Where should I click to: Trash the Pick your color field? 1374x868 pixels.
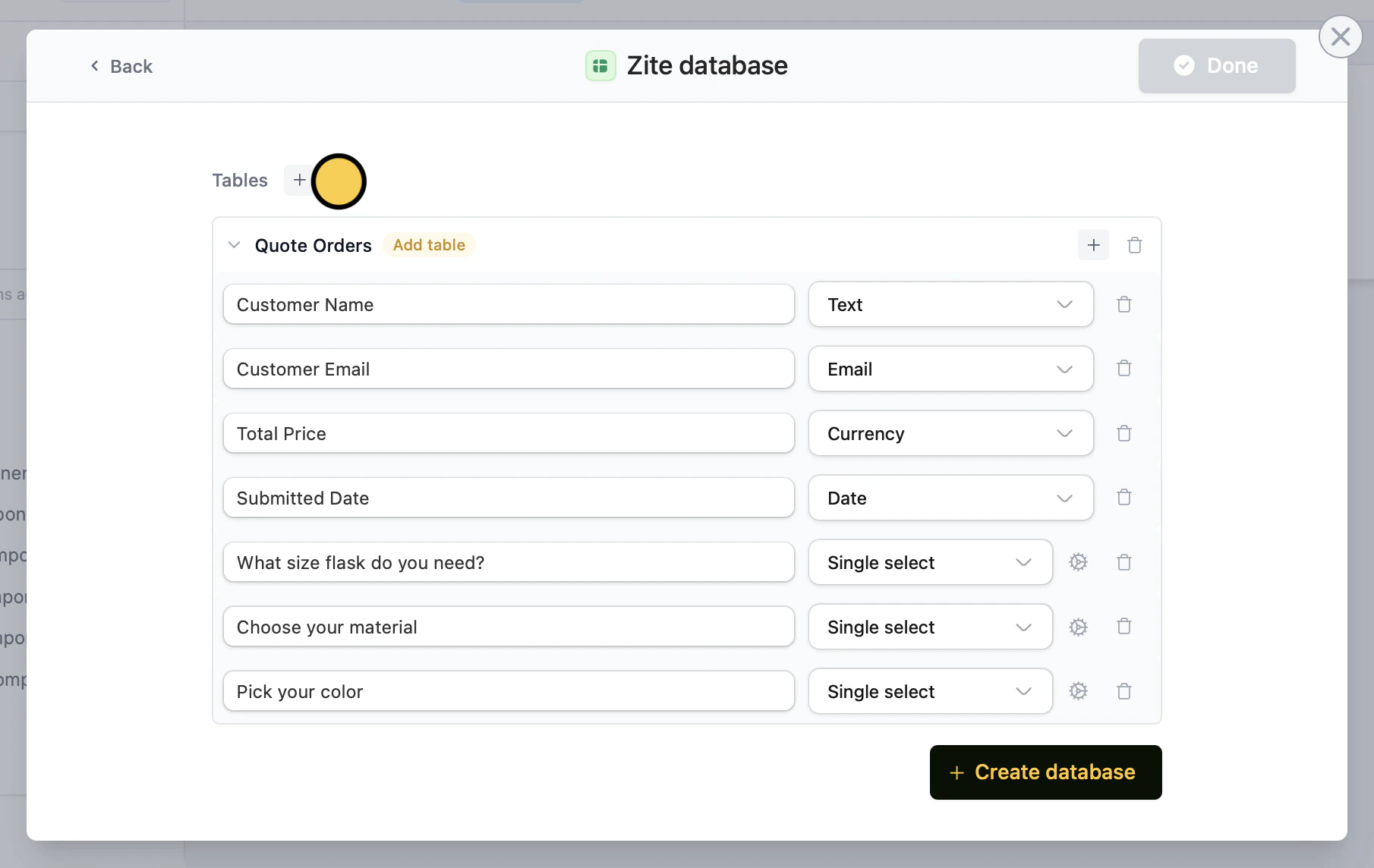pyautogui.click(x=1123, y=691)
